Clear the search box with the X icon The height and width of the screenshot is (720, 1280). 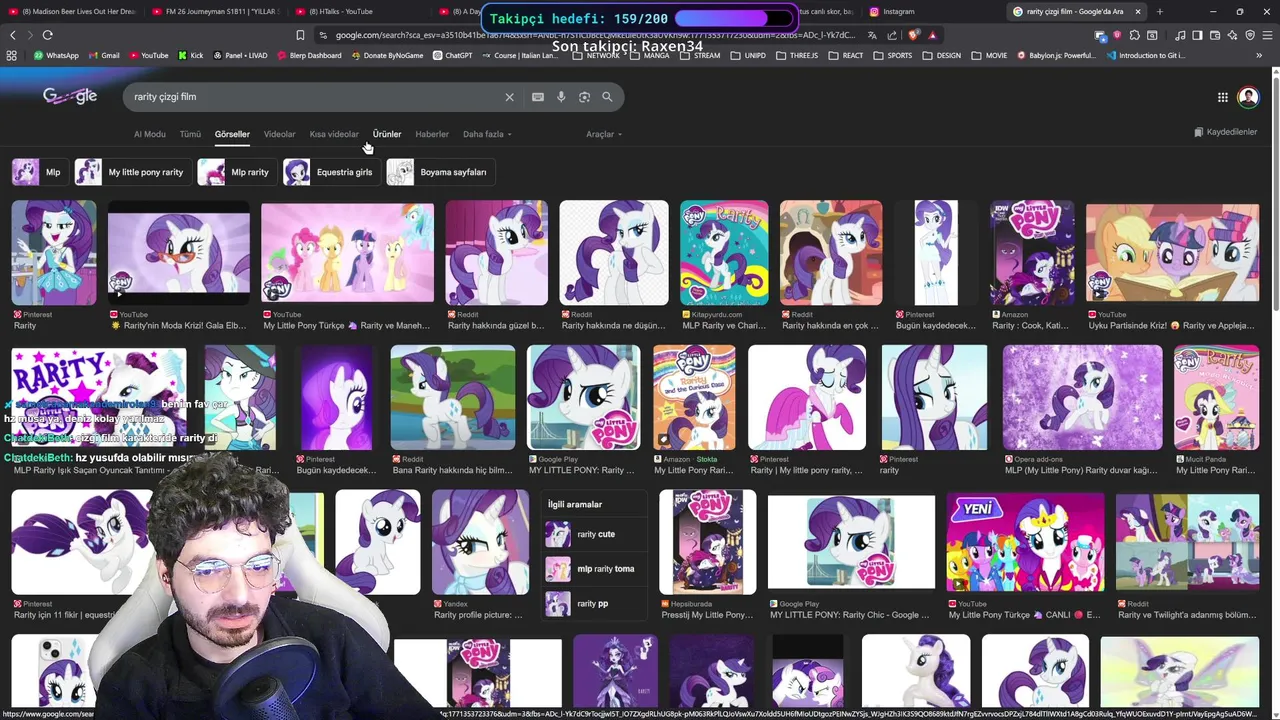[x=509, y=97]
